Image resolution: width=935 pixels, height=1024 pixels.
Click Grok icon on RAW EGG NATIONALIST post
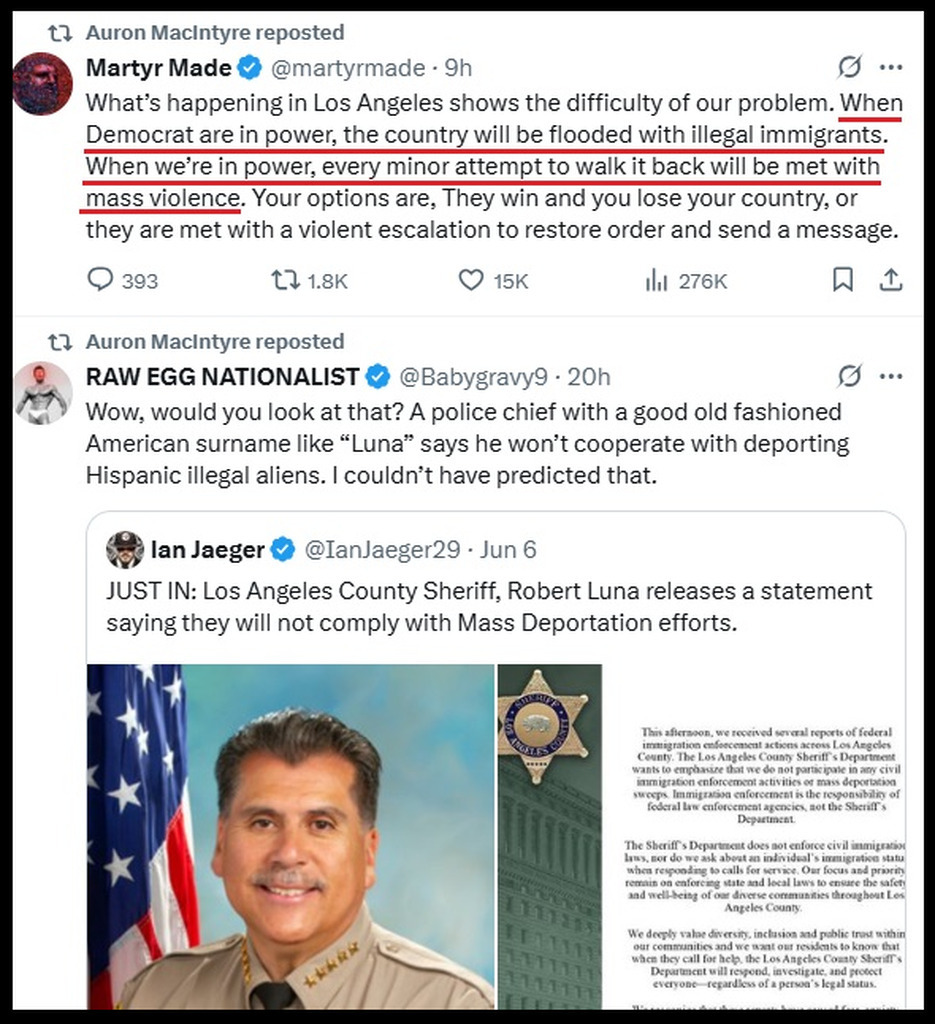[x=849, y=377]
